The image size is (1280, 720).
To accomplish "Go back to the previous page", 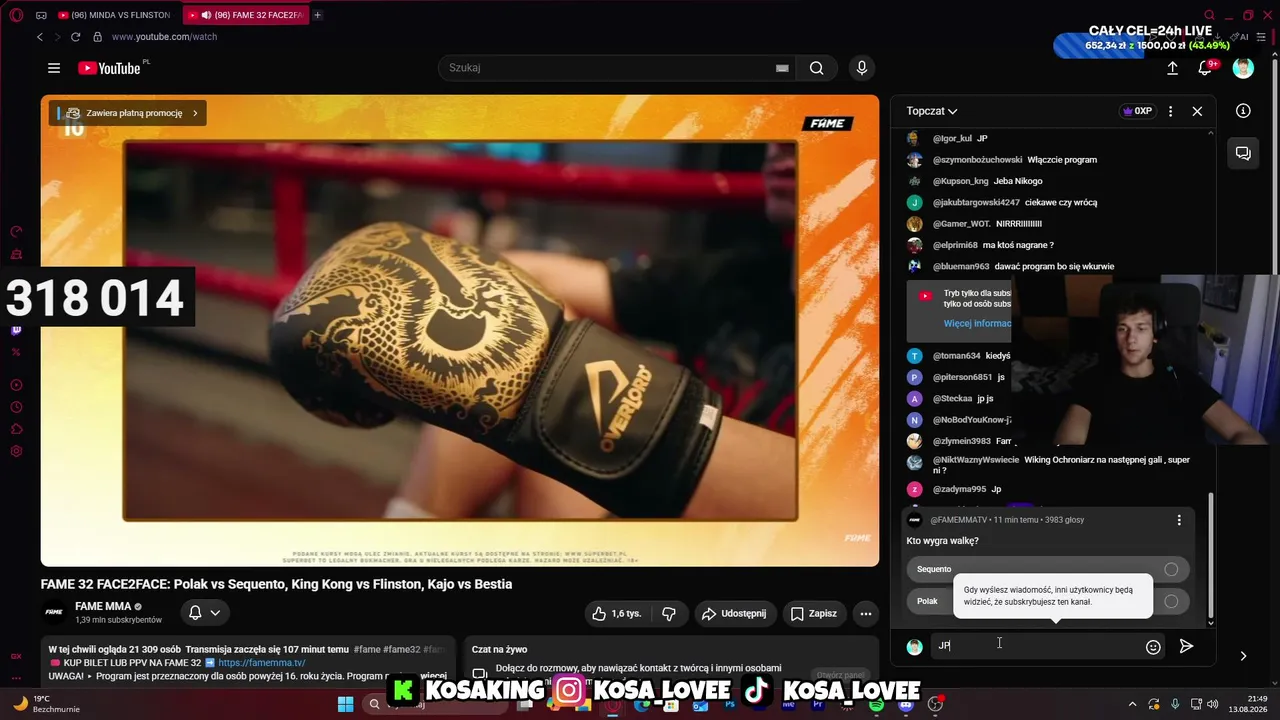I will pos(40,37).
